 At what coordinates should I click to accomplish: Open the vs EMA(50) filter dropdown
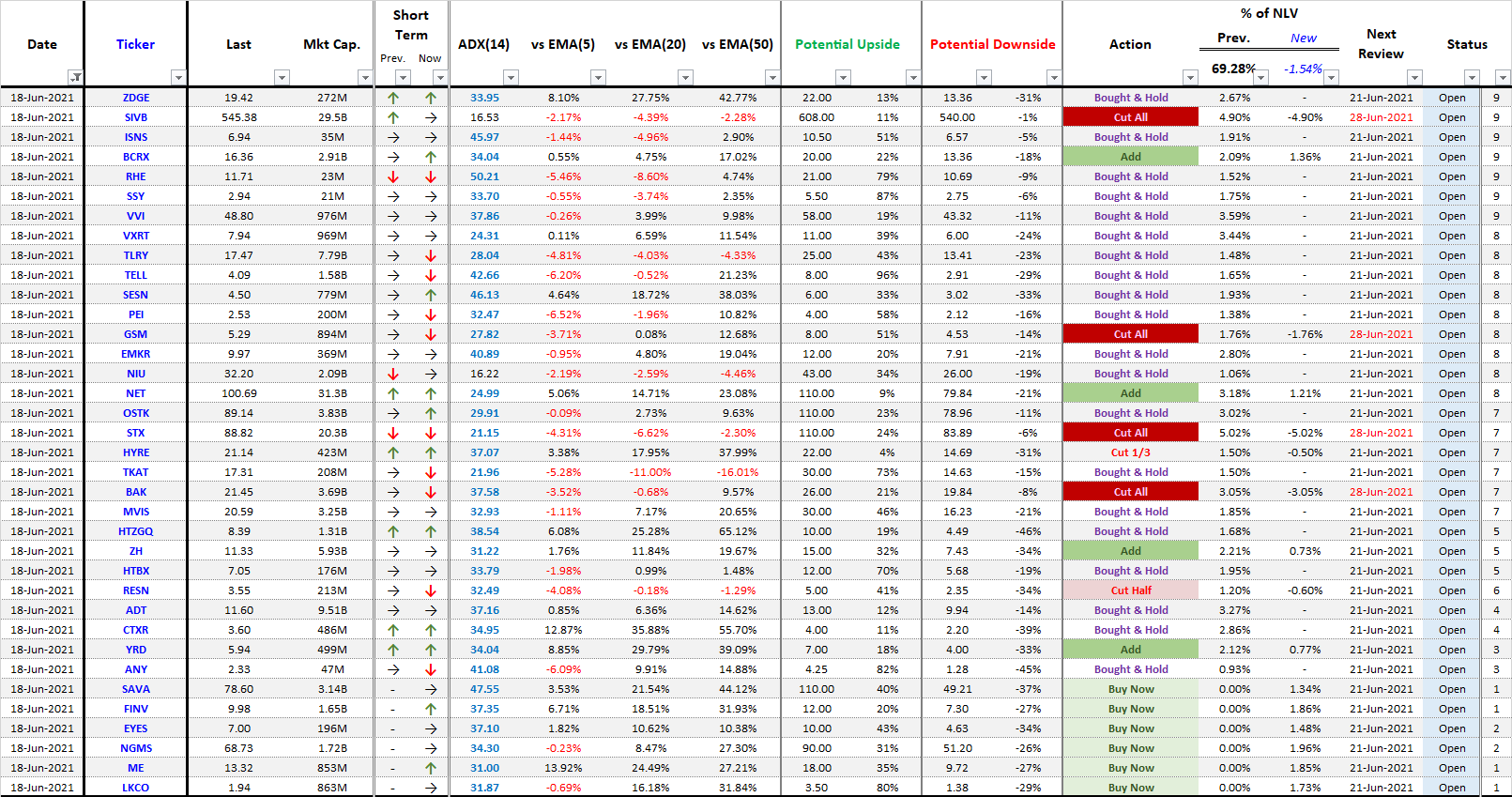pos(772,77)
